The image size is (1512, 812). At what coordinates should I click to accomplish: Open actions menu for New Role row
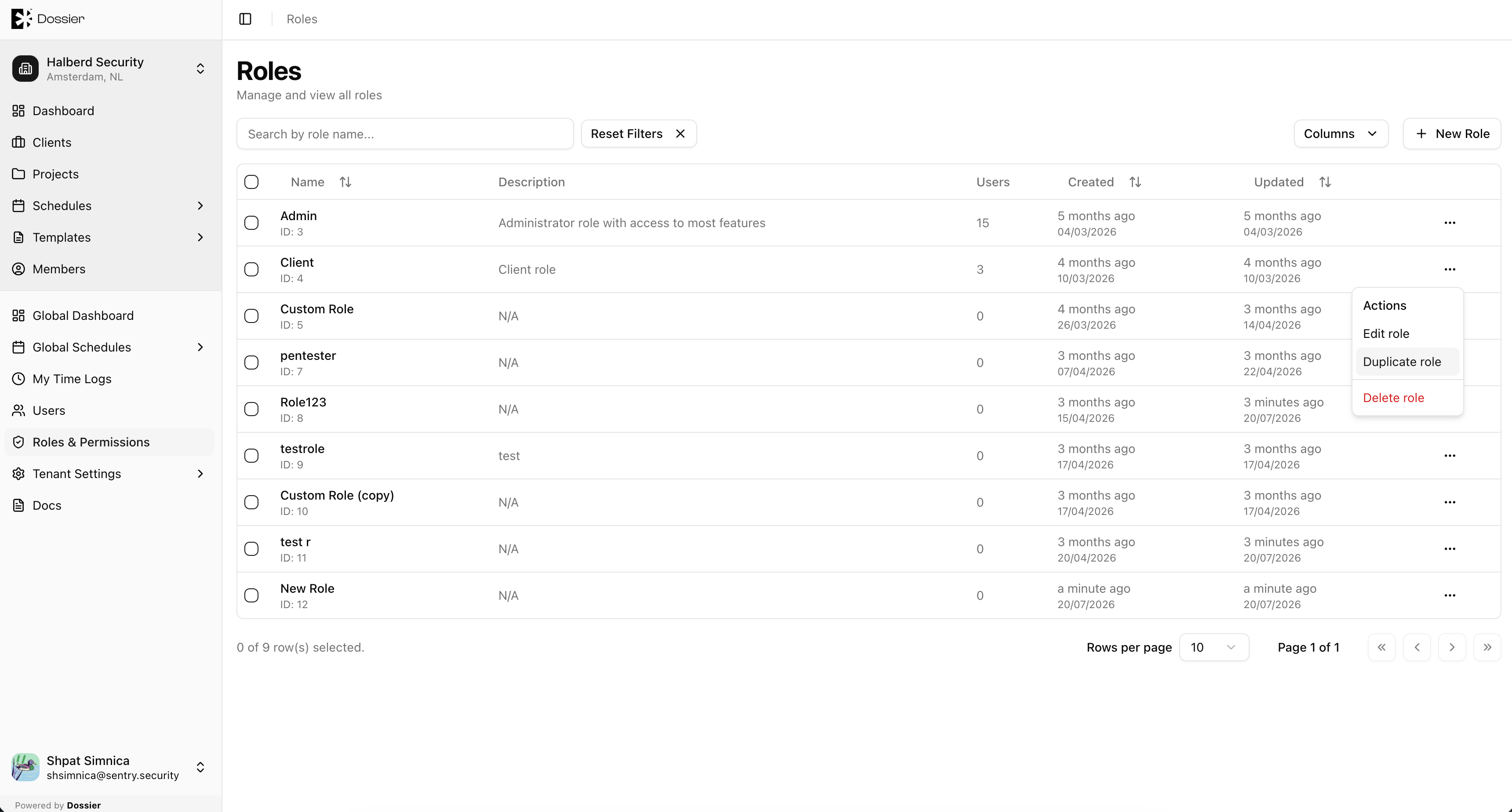click(x=1449, y=595)
